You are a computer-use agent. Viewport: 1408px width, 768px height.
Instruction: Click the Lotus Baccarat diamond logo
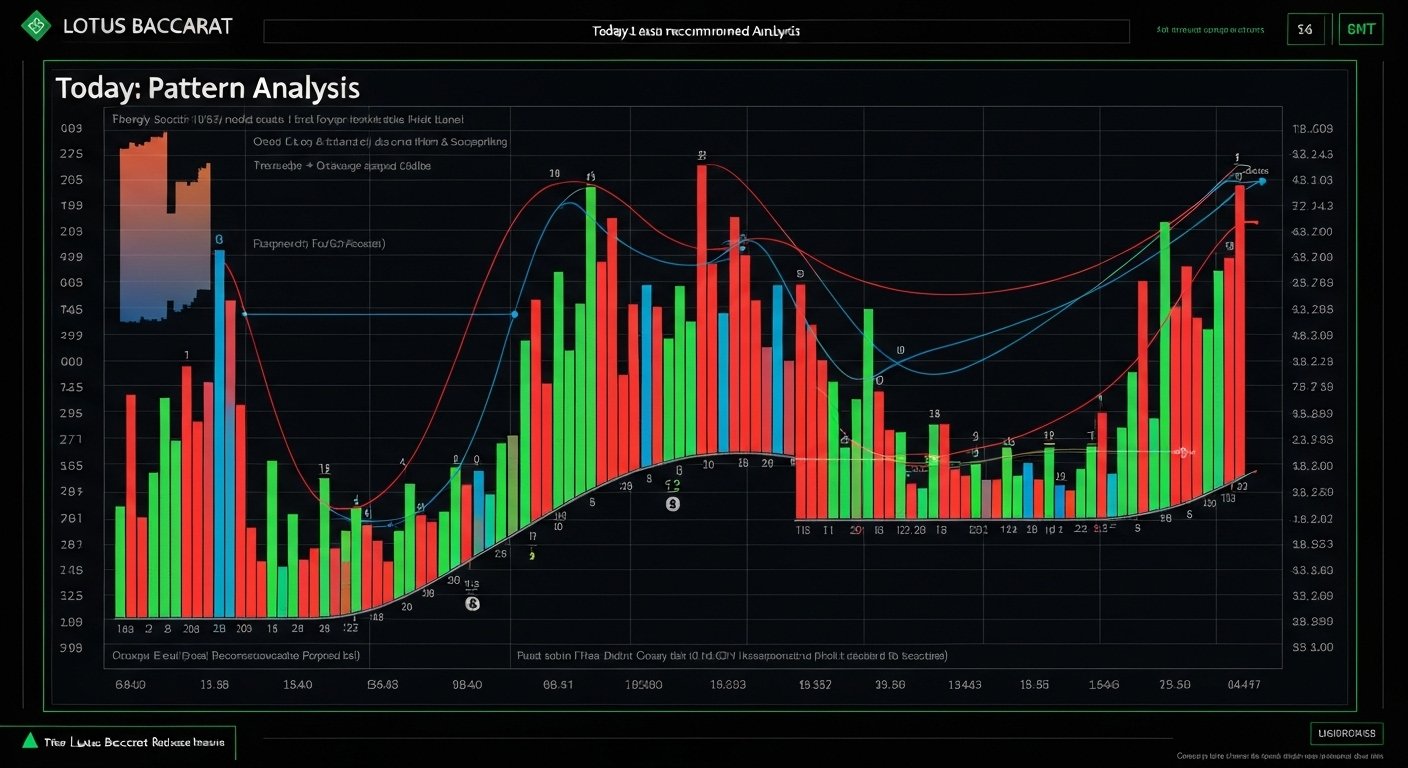click(x=36, y=25)
